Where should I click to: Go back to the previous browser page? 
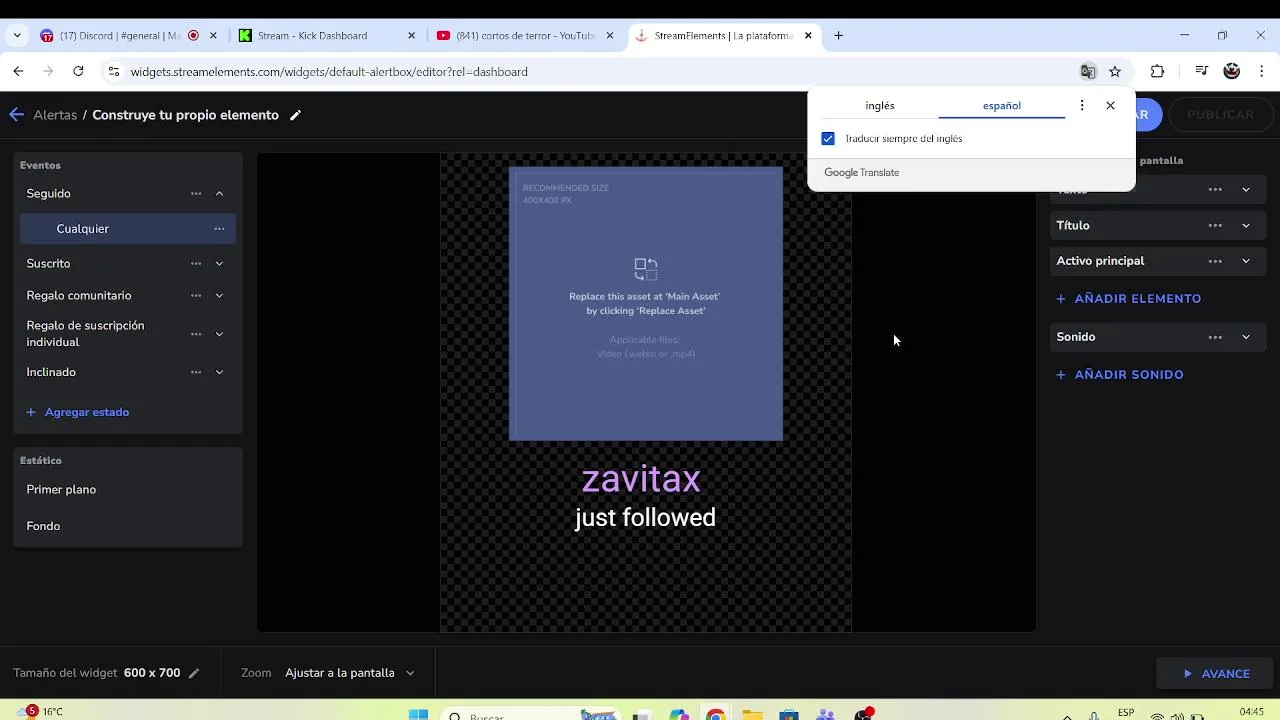pos(18,72)
